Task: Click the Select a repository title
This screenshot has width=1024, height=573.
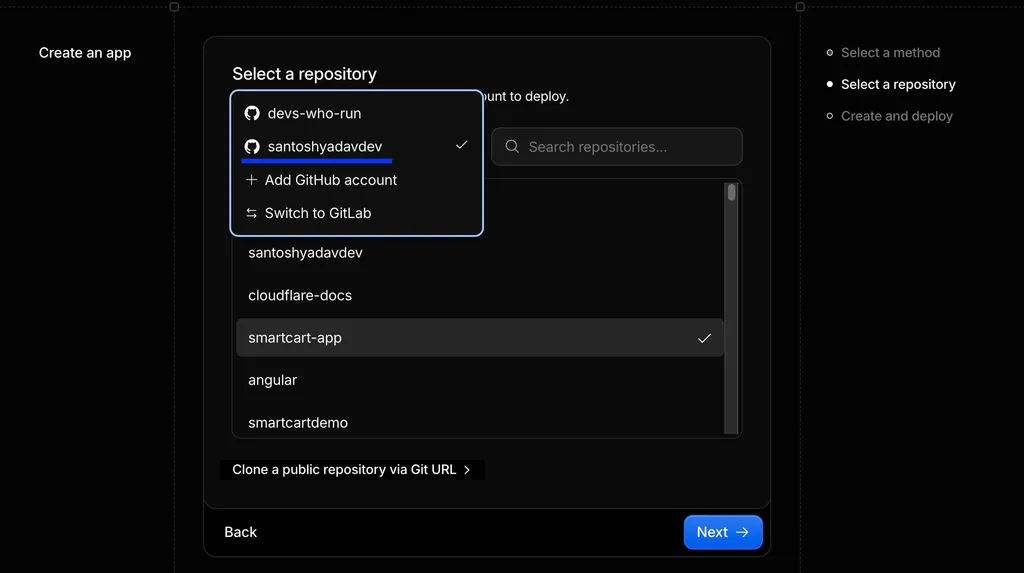Action: [304, 74]
